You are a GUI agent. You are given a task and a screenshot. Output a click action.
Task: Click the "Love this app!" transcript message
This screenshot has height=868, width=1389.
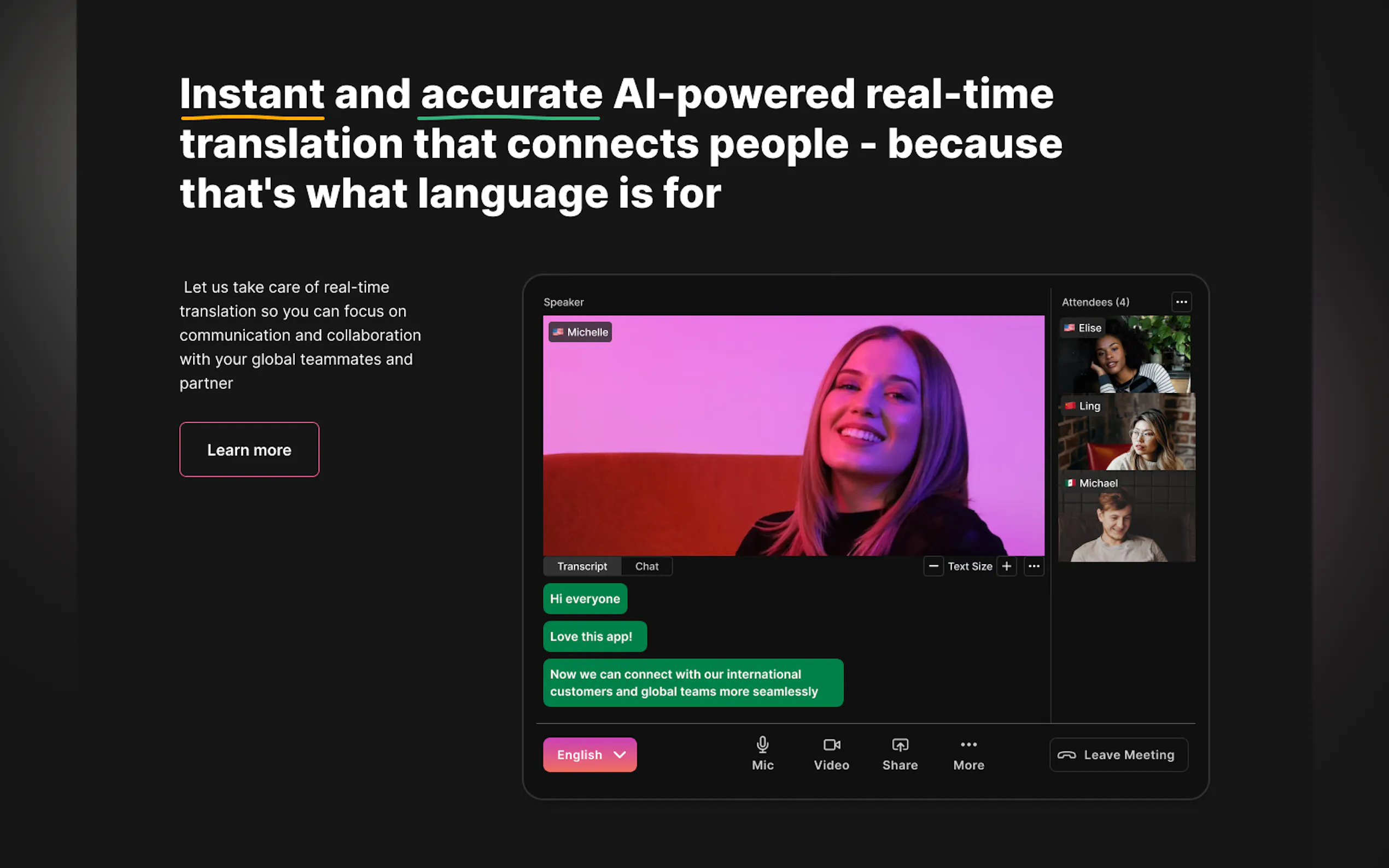coord(595,636)
